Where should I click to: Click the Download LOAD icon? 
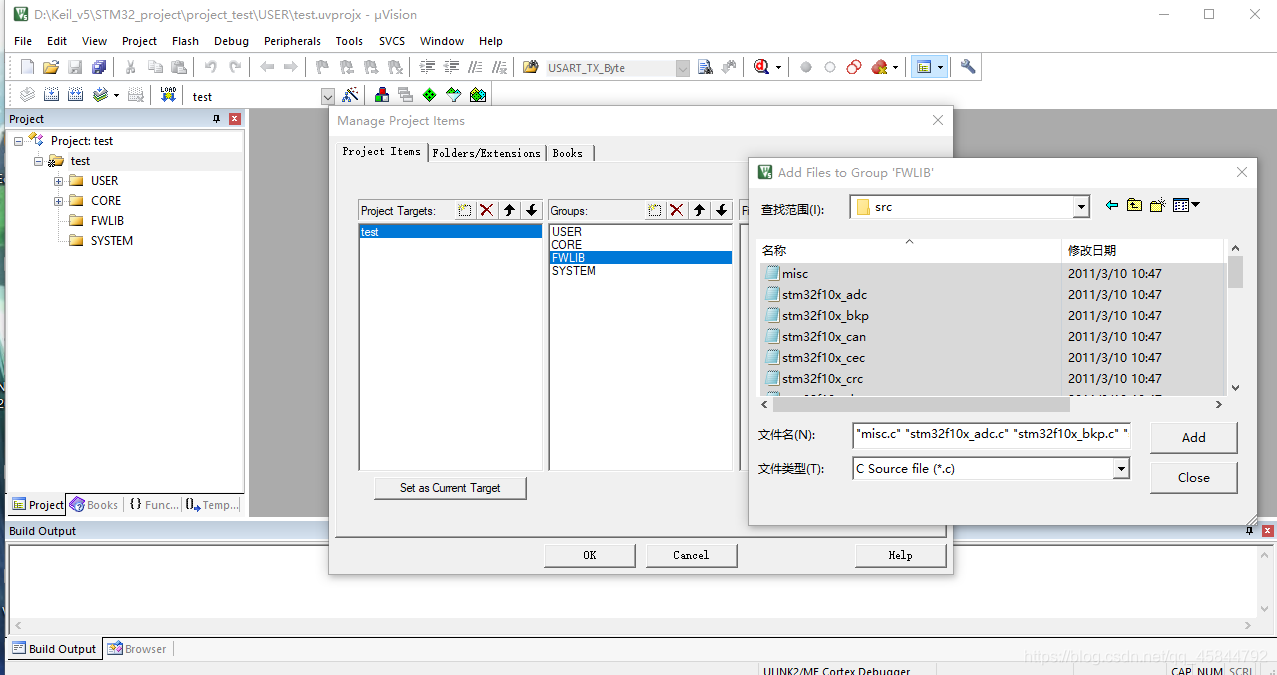(x=168, y=95)
